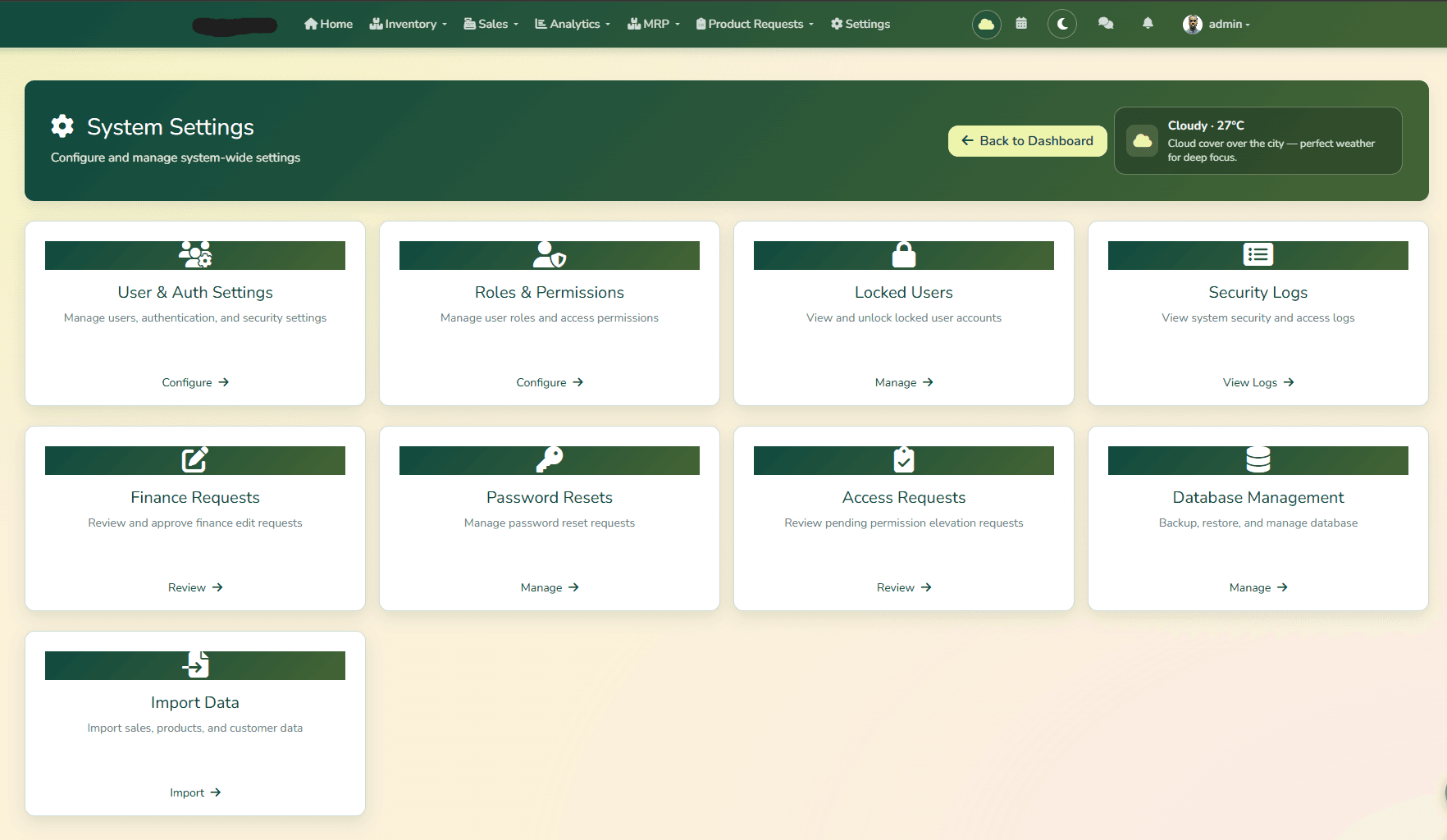The height and width of the screenshot is (840, 1447).
Task: Expand the MRP dropdown menu
Action: point(654,24)
